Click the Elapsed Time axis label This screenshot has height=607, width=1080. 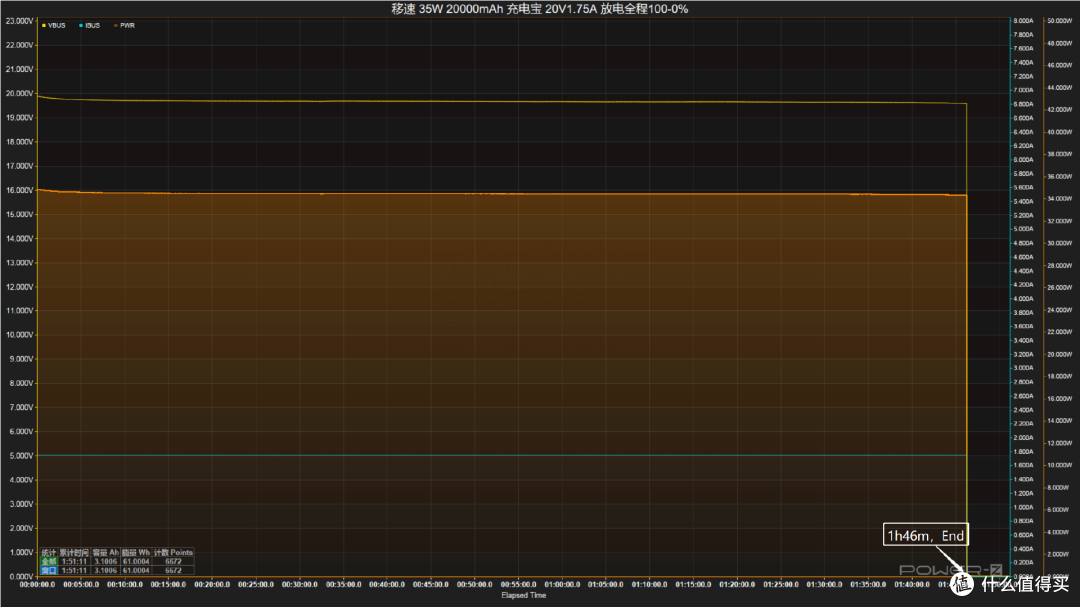point(523,595)
